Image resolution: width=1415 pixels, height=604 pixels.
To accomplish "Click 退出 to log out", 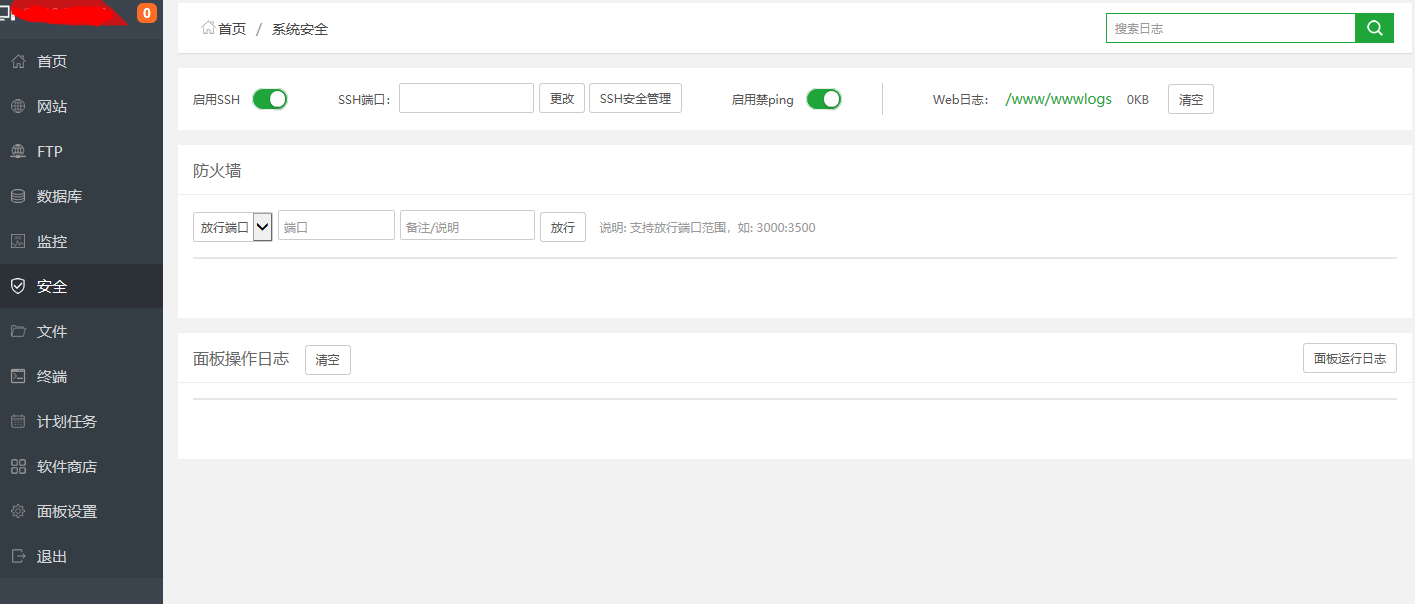I will pyautogui.click(x=81, y=557).
